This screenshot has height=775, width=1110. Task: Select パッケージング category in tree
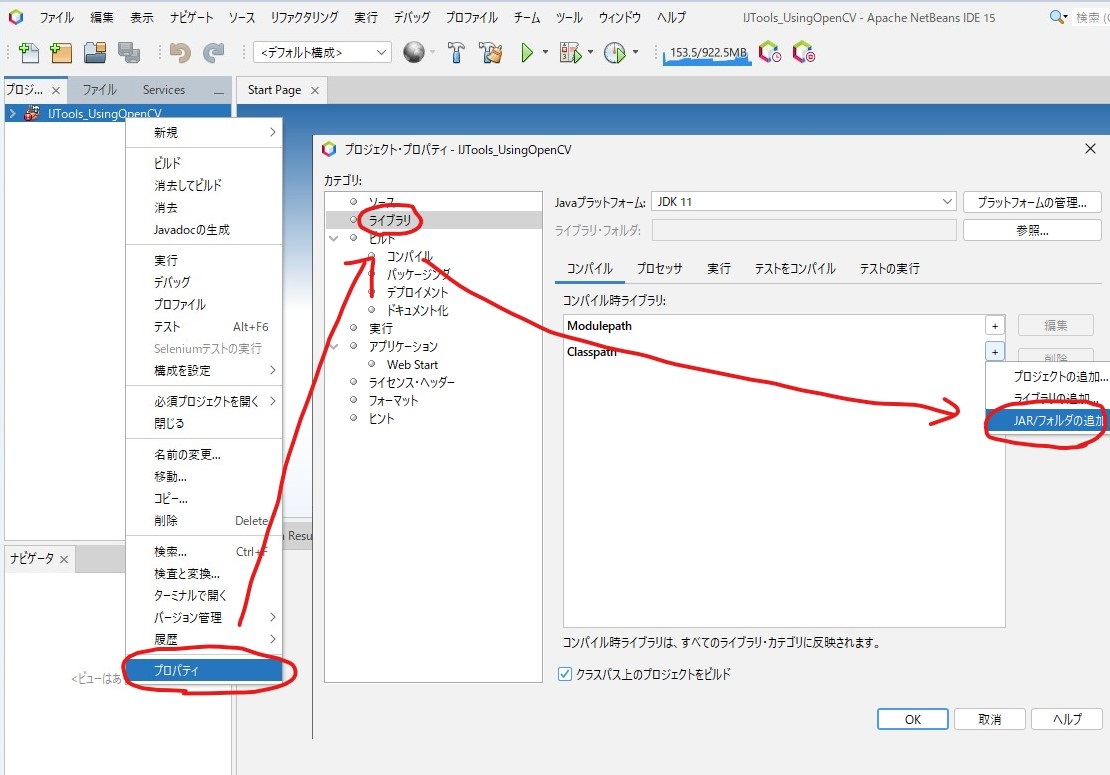[418, 274]
